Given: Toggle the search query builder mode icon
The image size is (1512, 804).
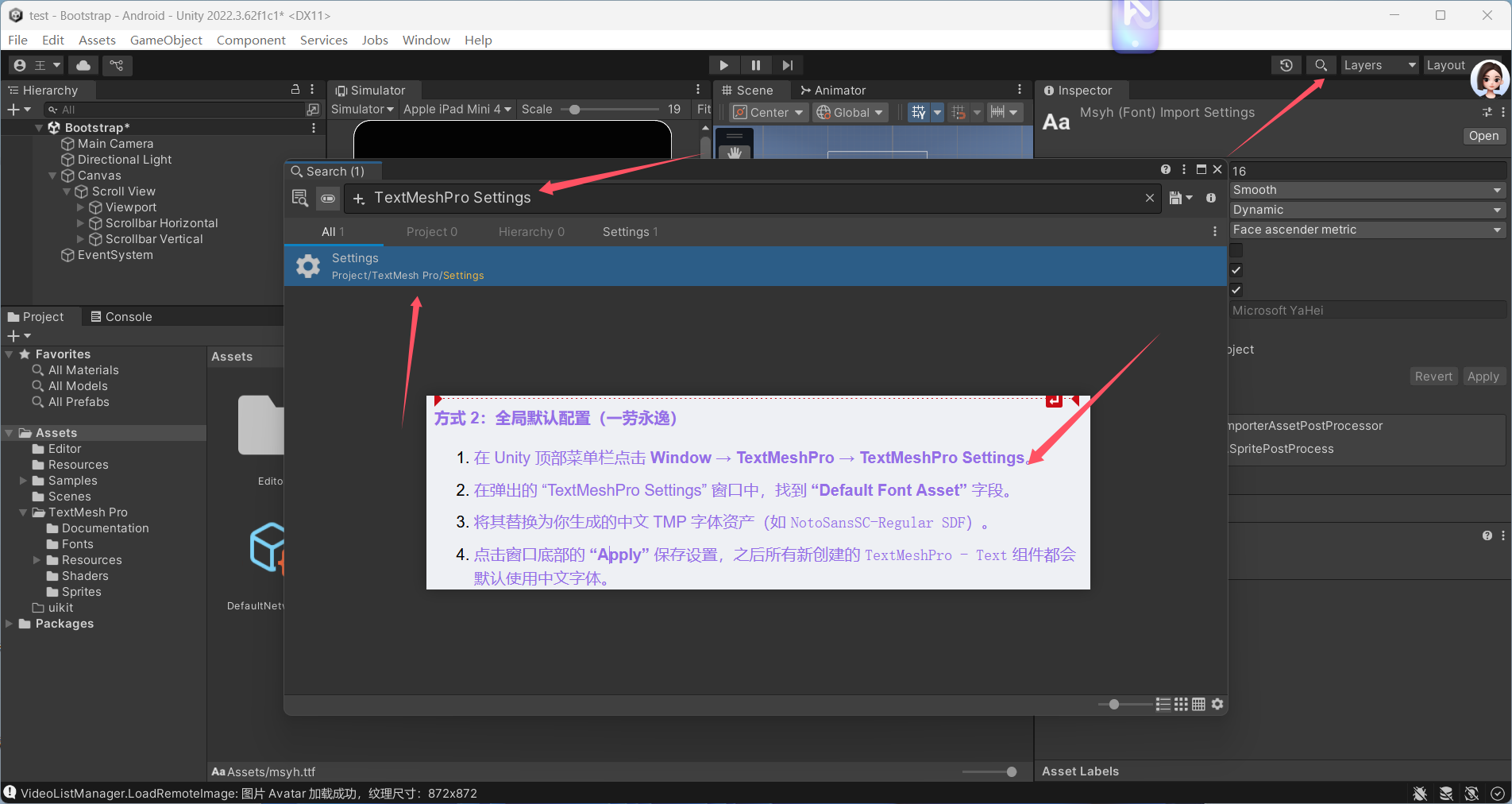Looking at the screenshot, I should point(328,198).
